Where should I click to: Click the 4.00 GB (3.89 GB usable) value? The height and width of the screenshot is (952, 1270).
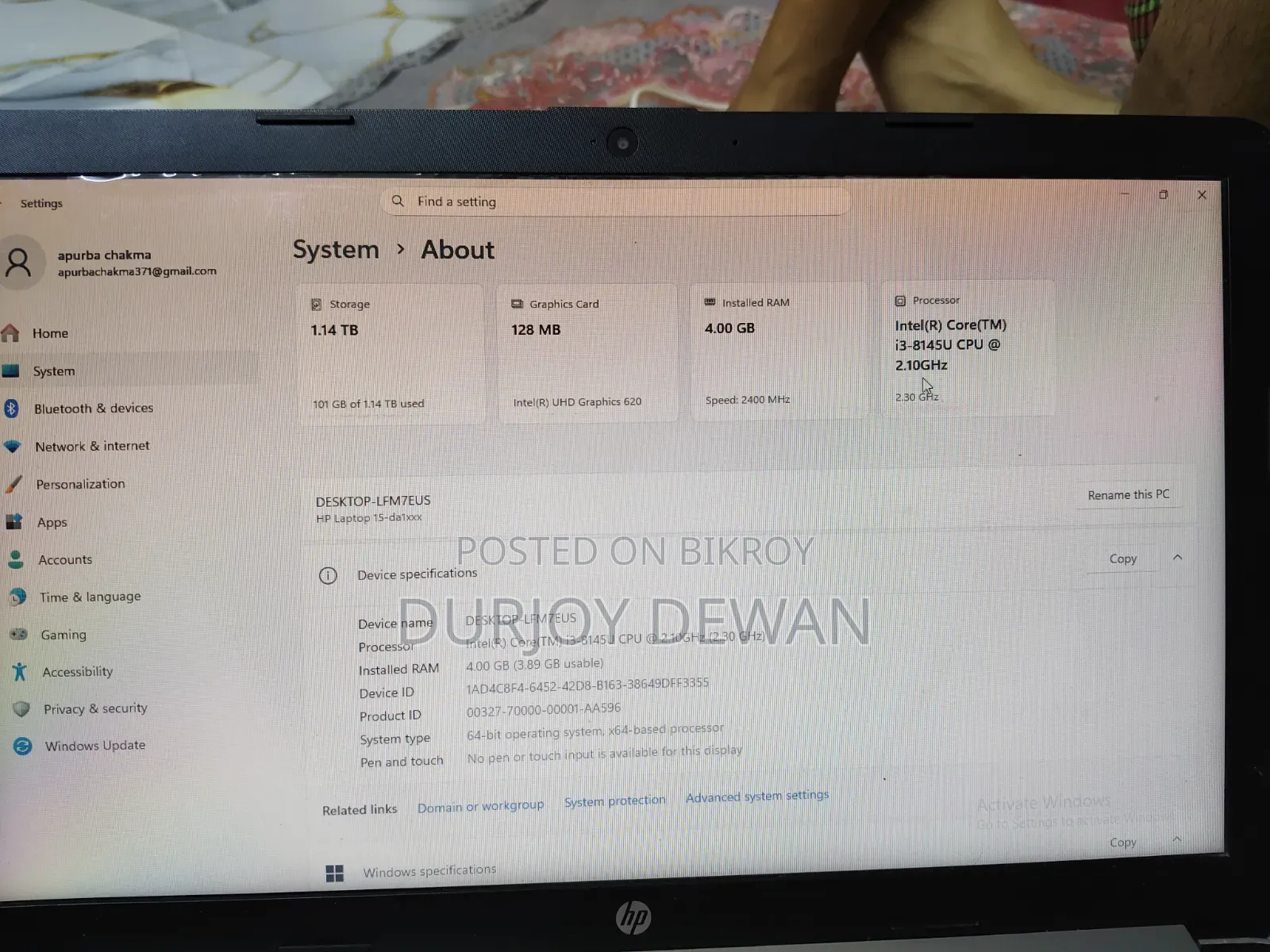[534, 664]
